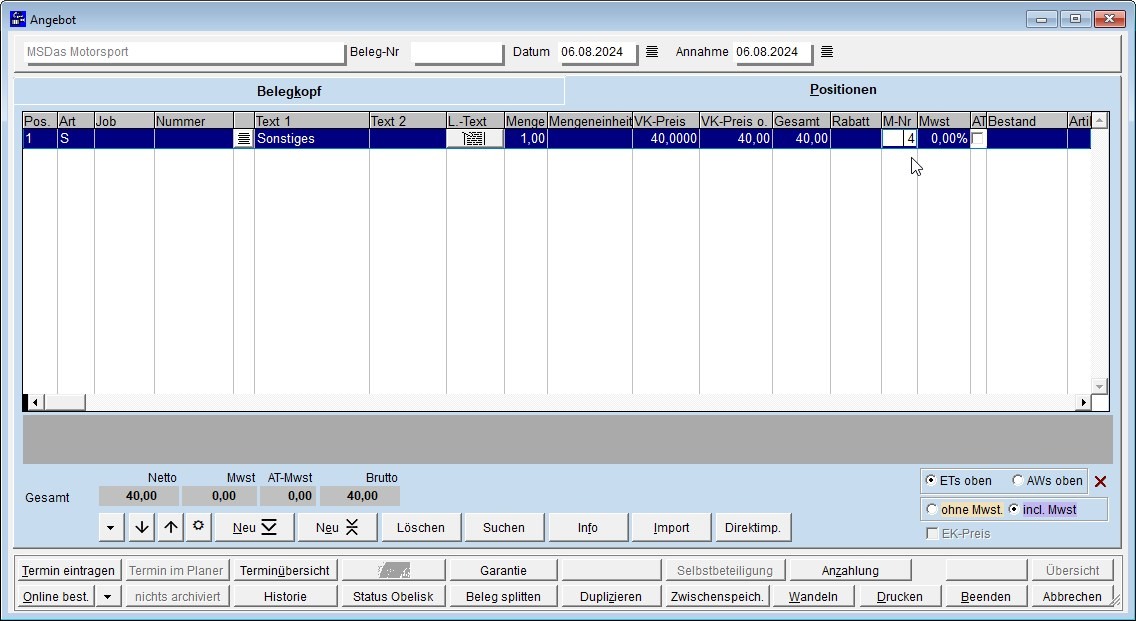
Task: Click the MSDas Motorsport customer field
Action: click(185, 52)
